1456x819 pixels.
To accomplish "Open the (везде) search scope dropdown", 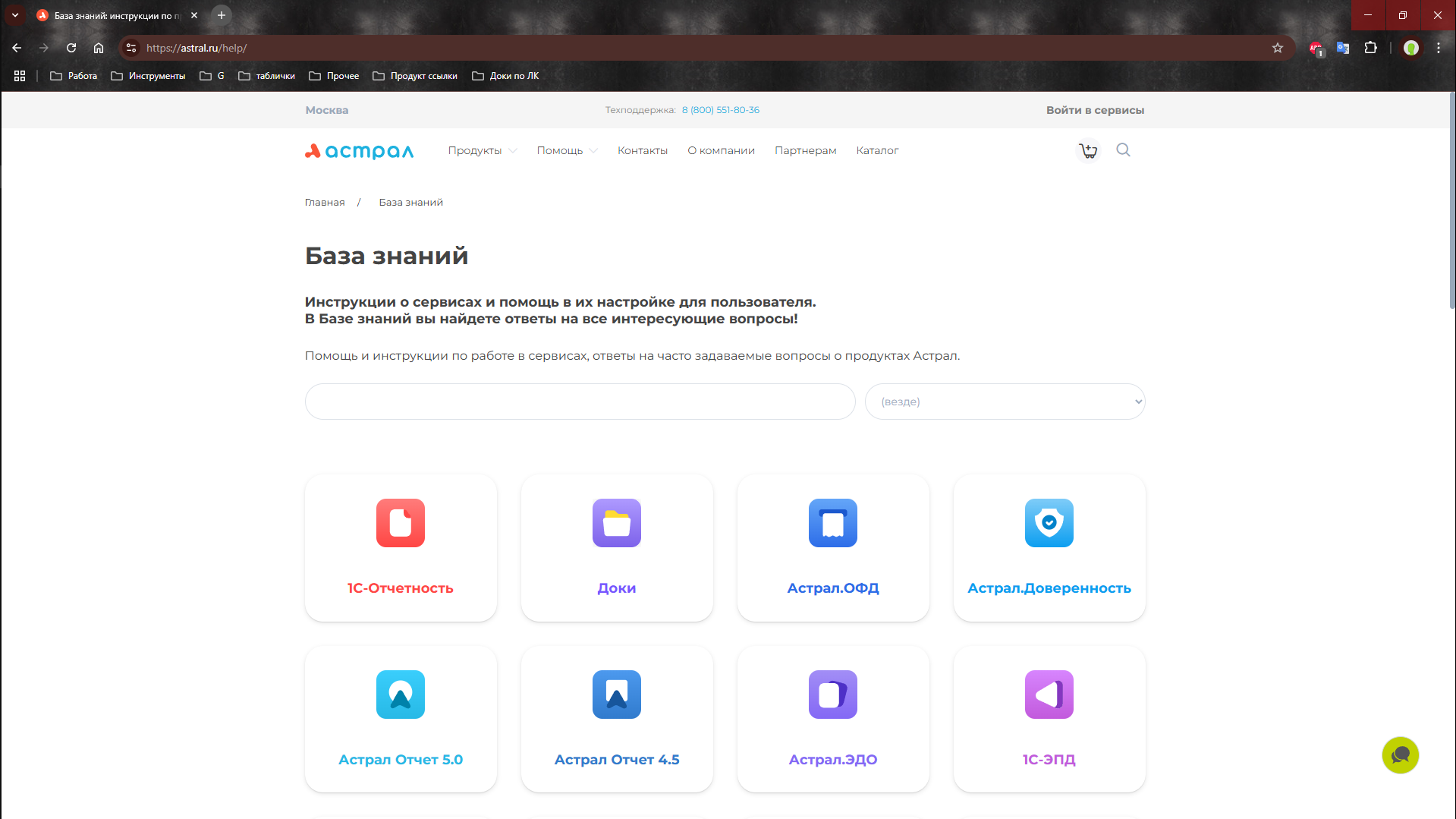I will pyautogui.click(x=1005, y=402).
